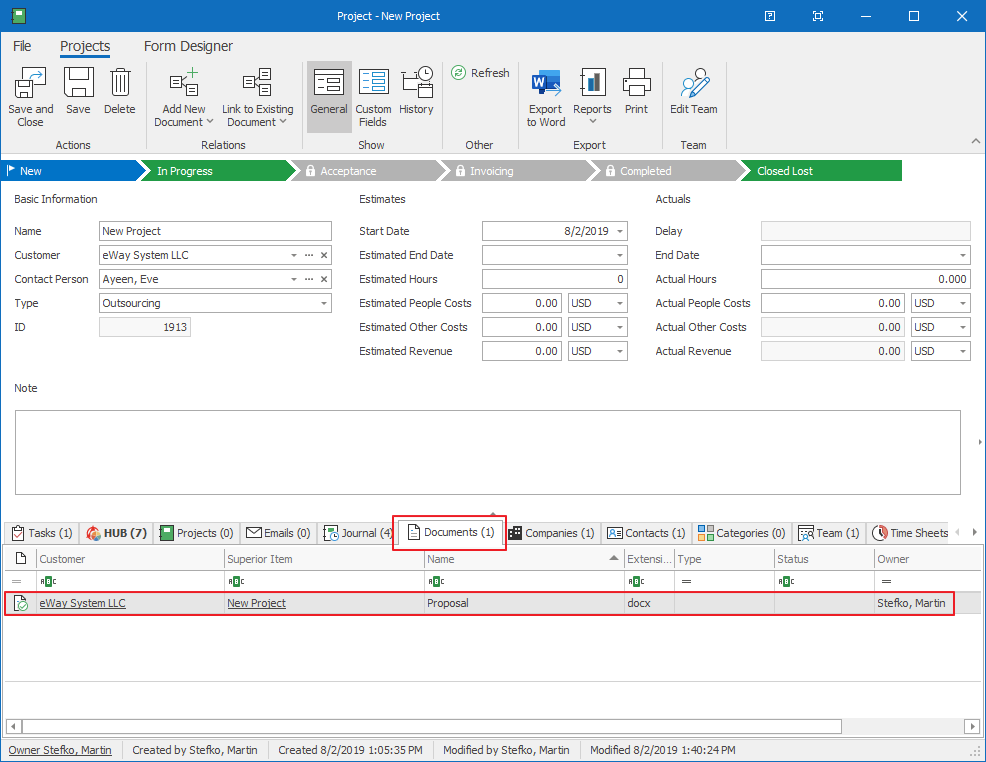Click inside the Note text area

pos(489,452)
